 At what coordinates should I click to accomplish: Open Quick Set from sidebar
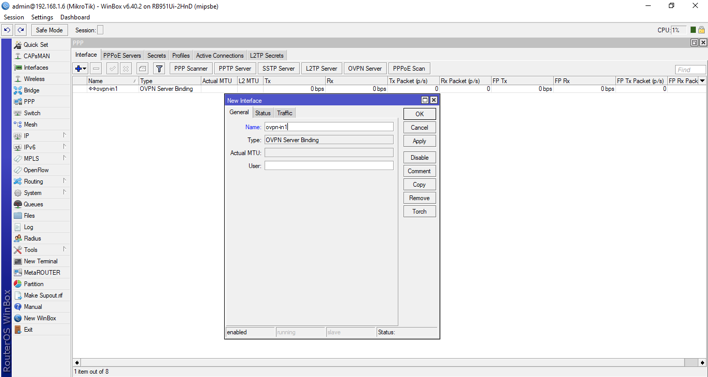pos(36,45)
